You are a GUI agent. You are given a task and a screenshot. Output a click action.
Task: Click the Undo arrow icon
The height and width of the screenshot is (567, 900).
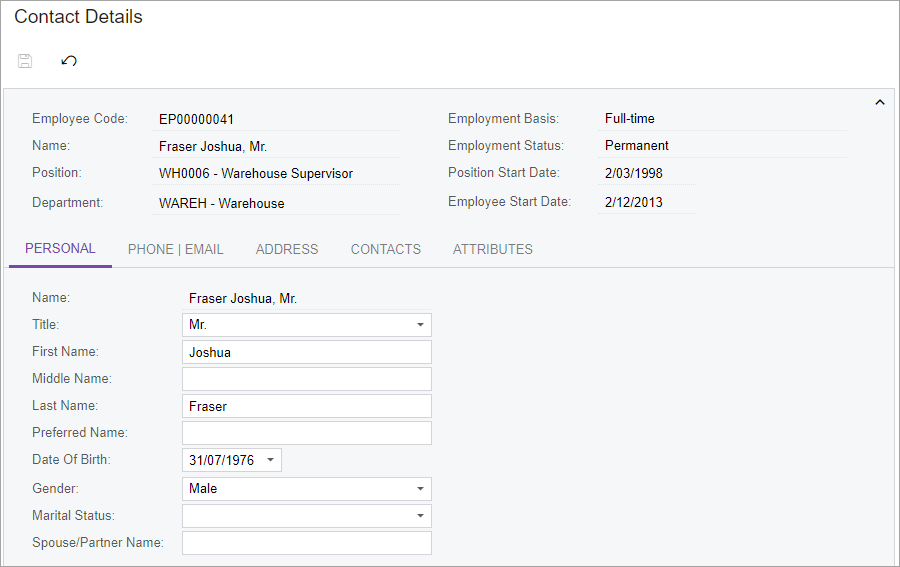69,61
